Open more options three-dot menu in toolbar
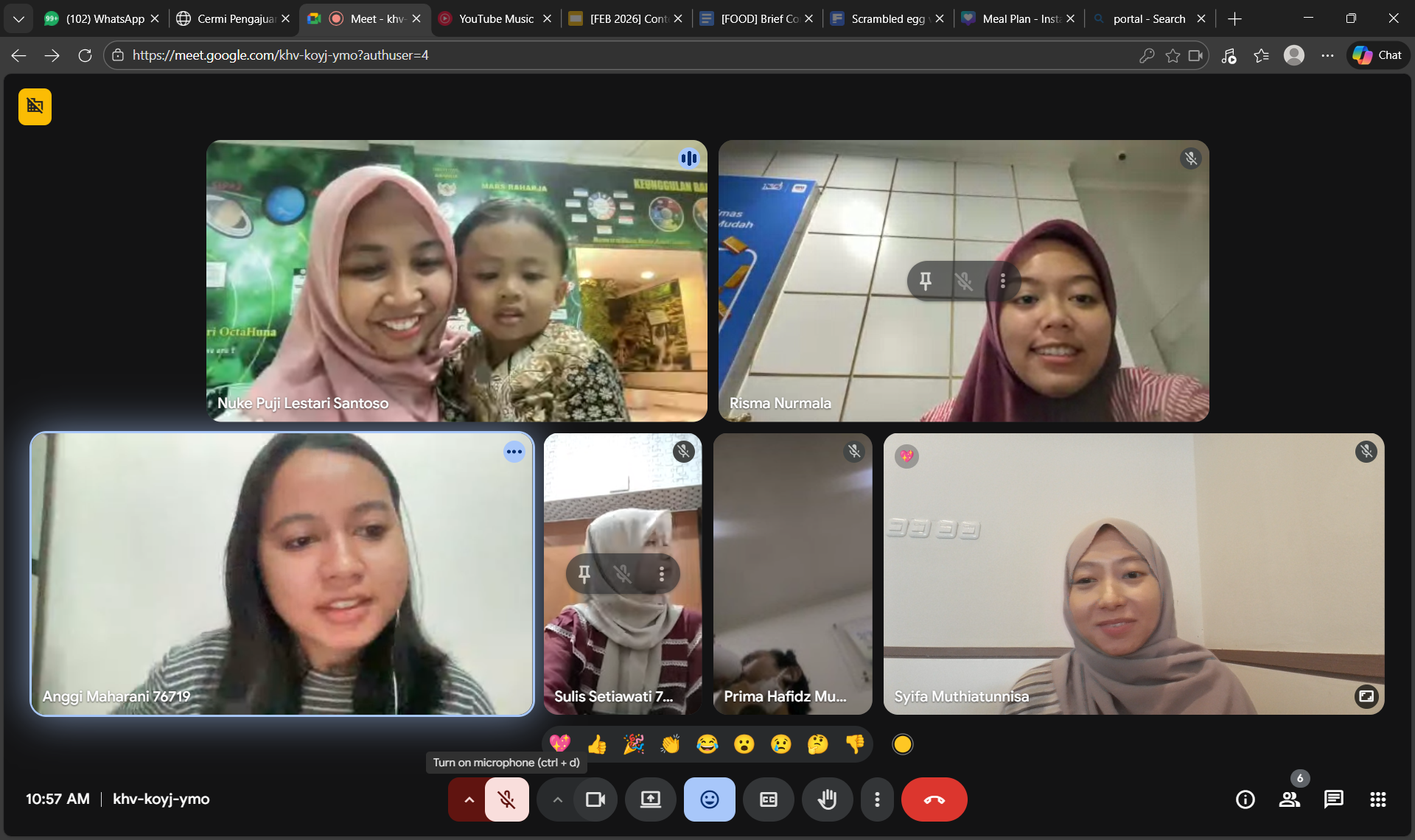 pyautogui.click(x=877, y=799)
